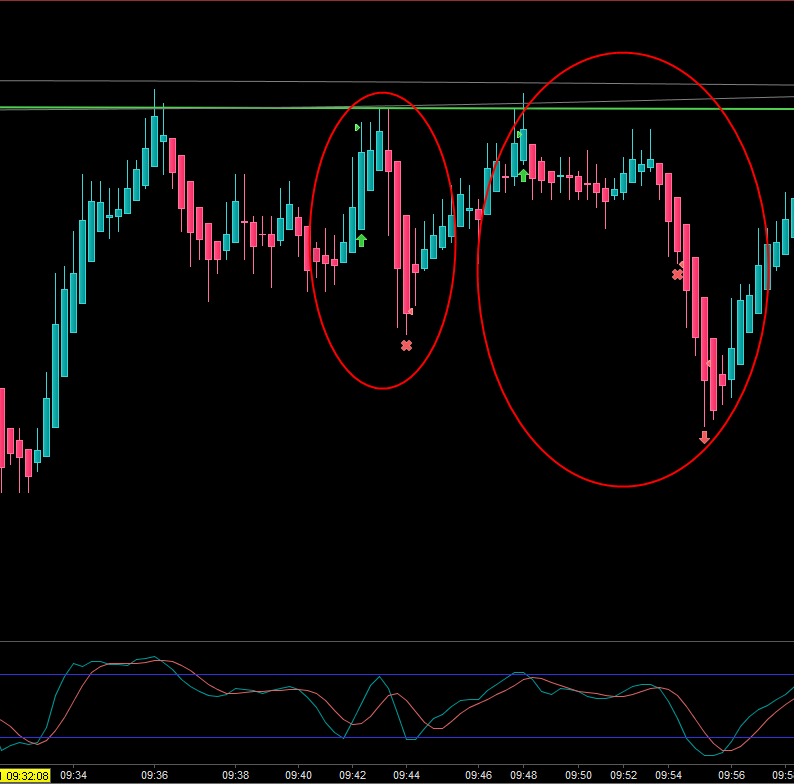Screen dimensions: 794x784
Task: Select the yellow highlighted 09:32:08 time label
Action: (x=25, y=776)
